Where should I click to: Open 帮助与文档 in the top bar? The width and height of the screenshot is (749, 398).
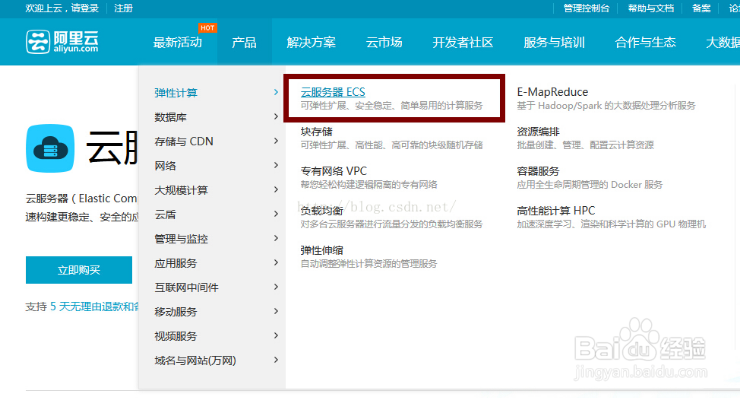click(651, 8)
